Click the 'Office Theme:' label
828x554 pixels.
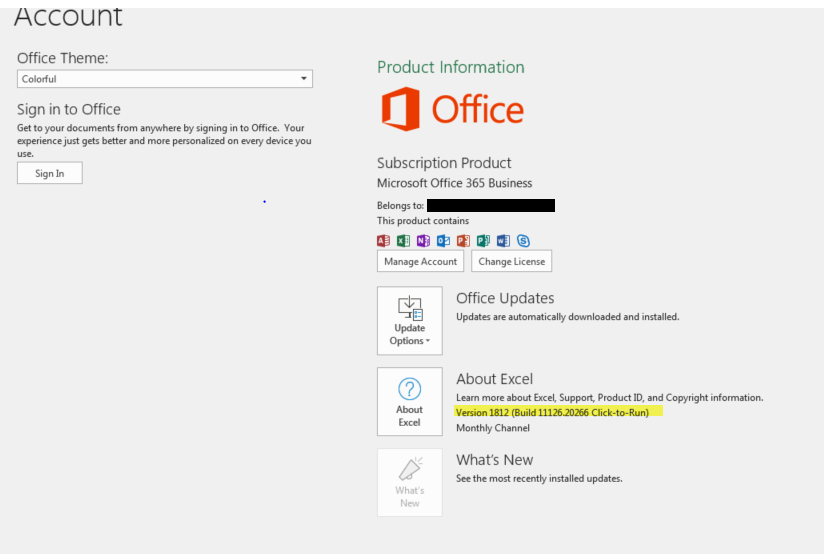pos(62,58)
